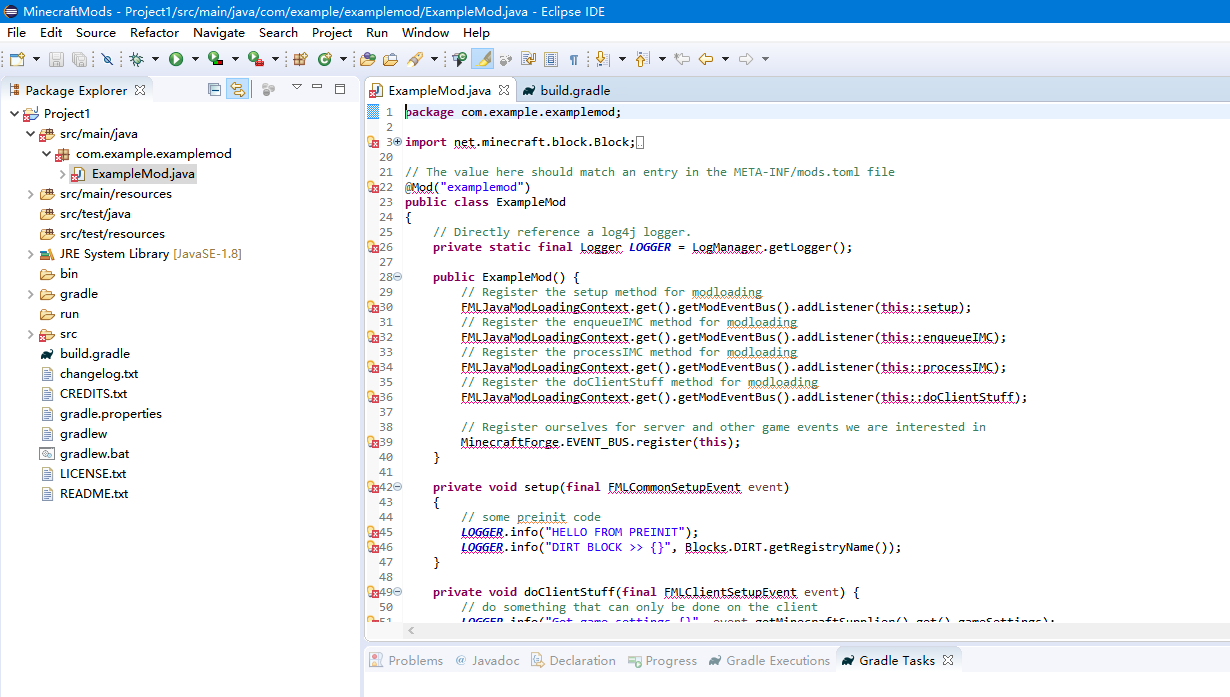Open the Refactor menu
The height and width of the screenshot is (697, 1230).
tap(154, 32)
